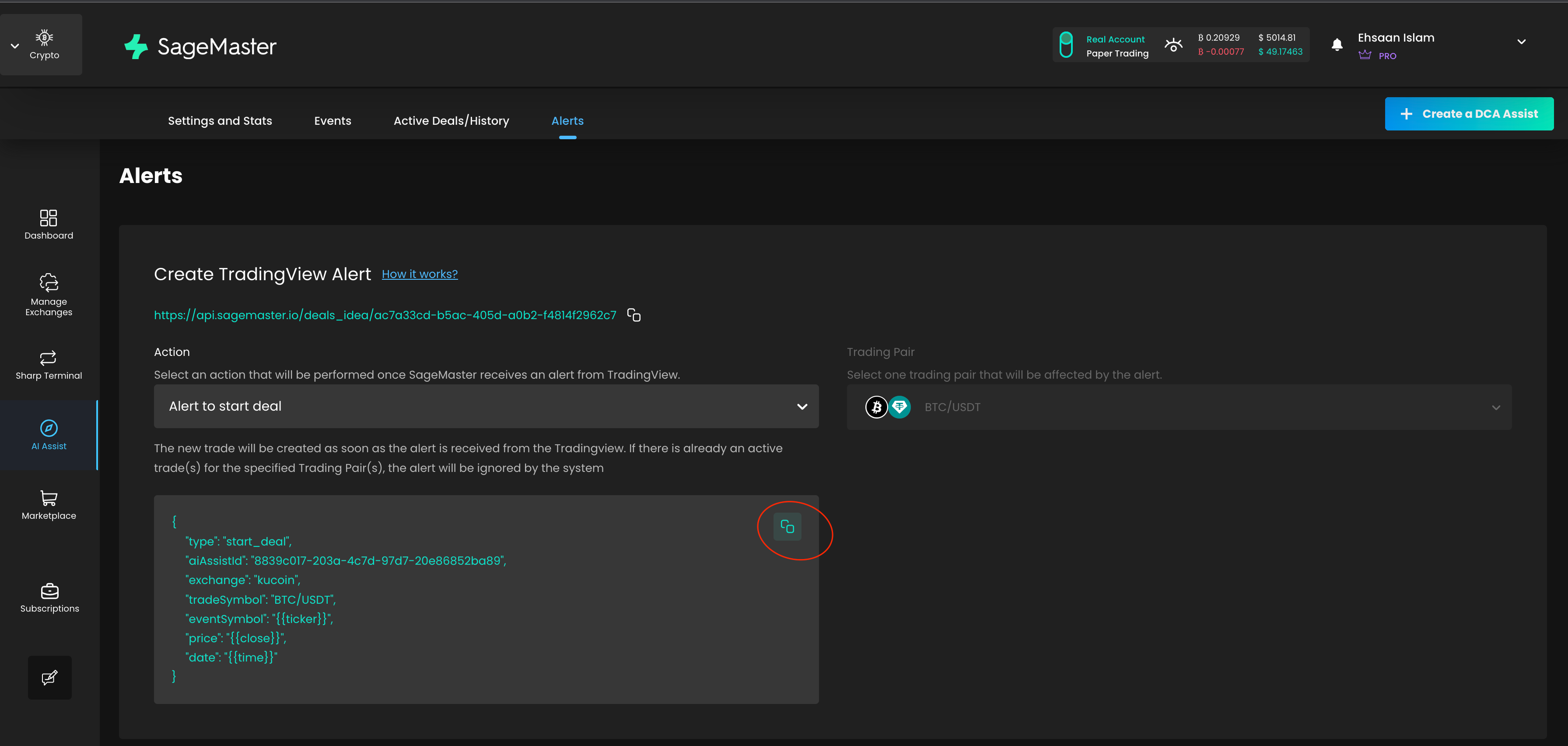Hide balances with the eye icon

[1173, 45]
